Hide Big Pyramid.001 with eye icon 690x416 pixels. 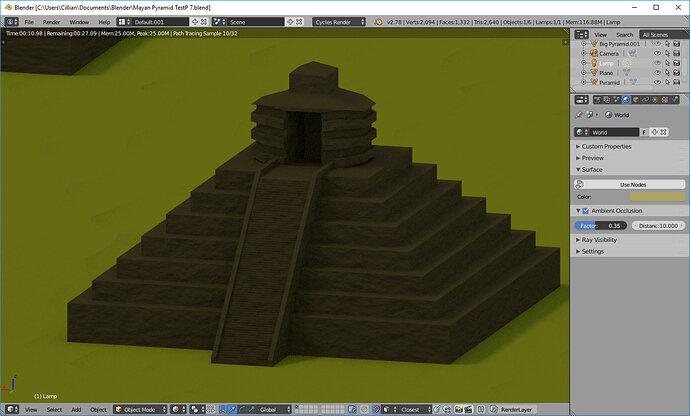pos(657,44)
